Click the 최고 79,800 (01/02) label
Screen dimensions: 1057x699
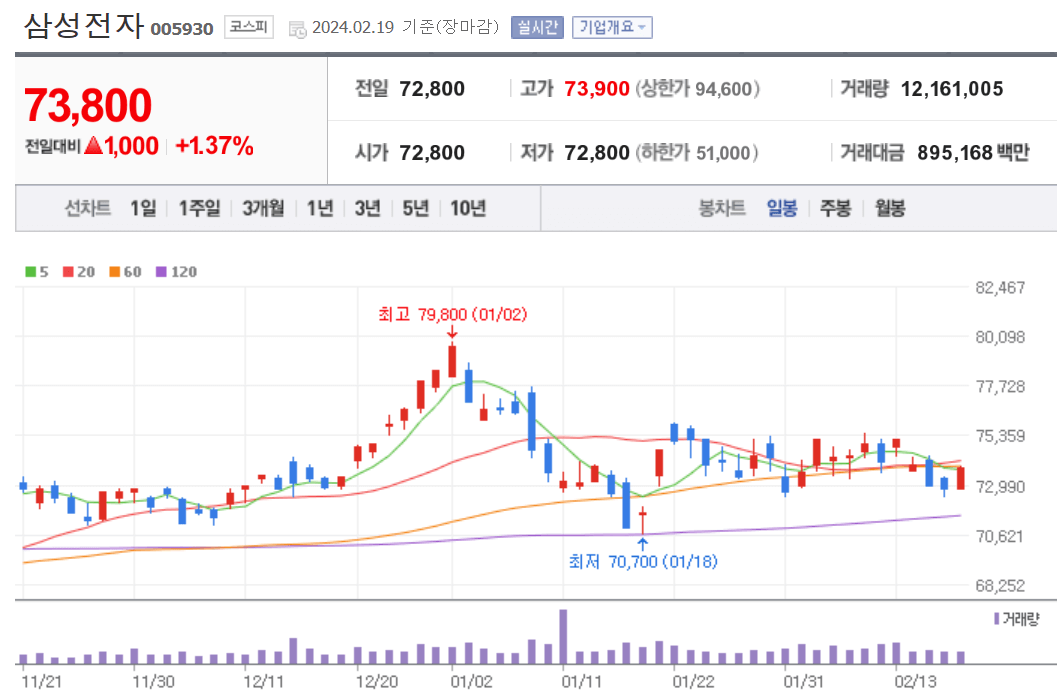(x=452, y=315)
